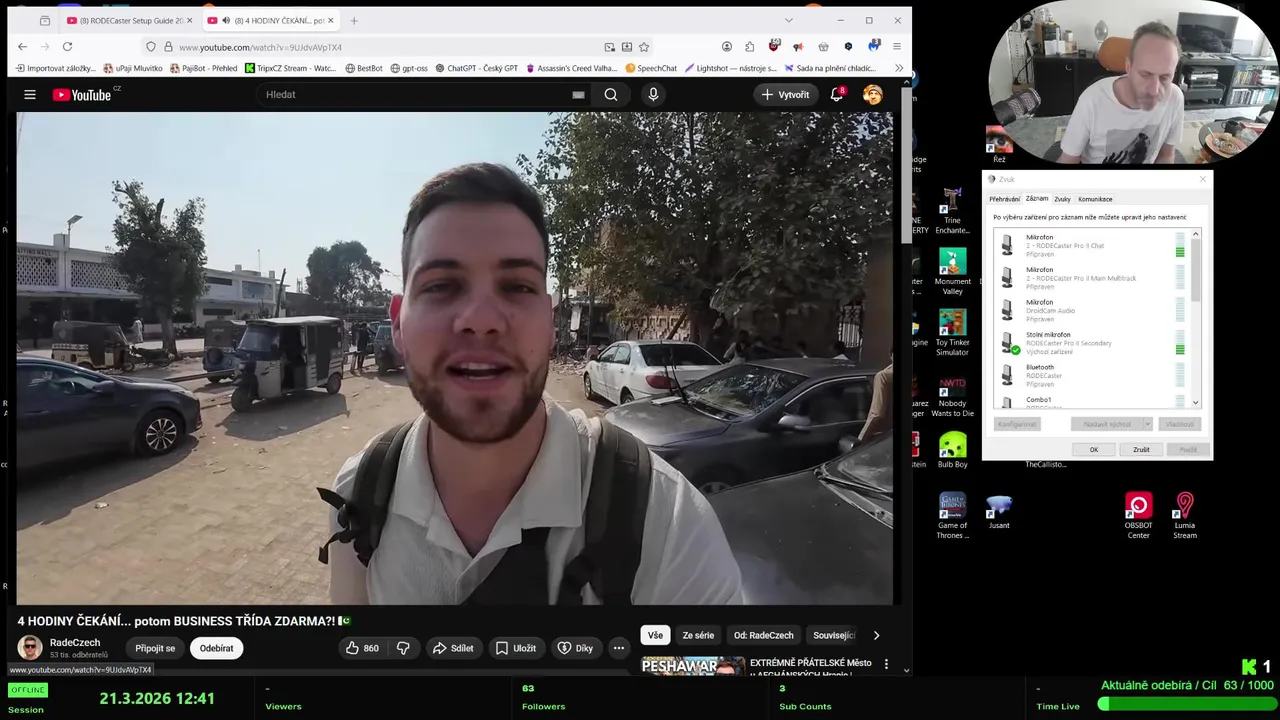This screenshot has width=1280, height=720.
Task: Click the address bar URL field
Action: pyautogui.click(x=385, y=47)
